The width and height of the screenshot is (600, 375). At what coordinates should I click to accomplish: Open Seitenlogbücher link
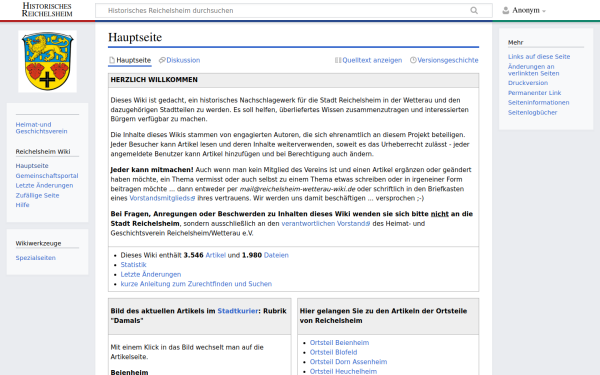click(532, 112)
